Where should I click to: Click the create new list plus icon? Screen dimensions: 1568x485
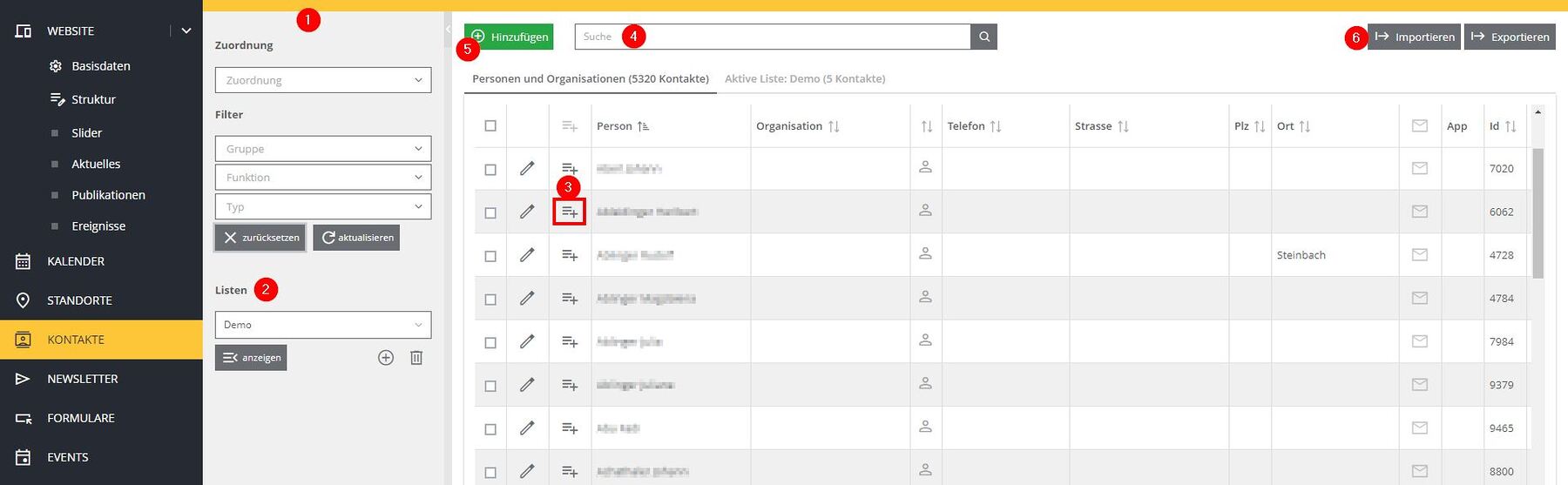pyautogui.click(x=386, y=358)
